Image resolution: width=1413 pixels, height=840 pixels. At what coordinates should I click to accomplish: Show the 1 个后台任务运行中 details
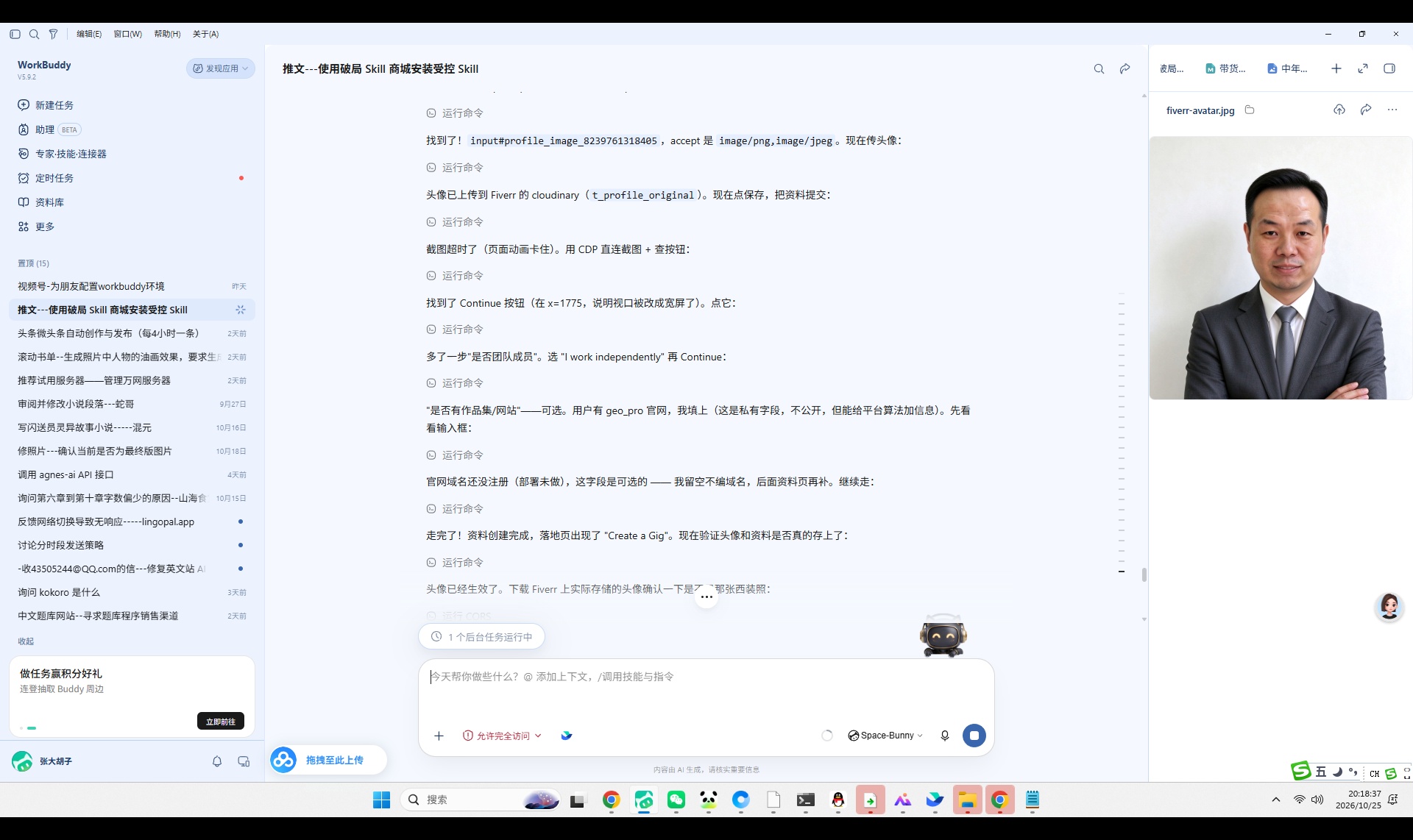482,637
